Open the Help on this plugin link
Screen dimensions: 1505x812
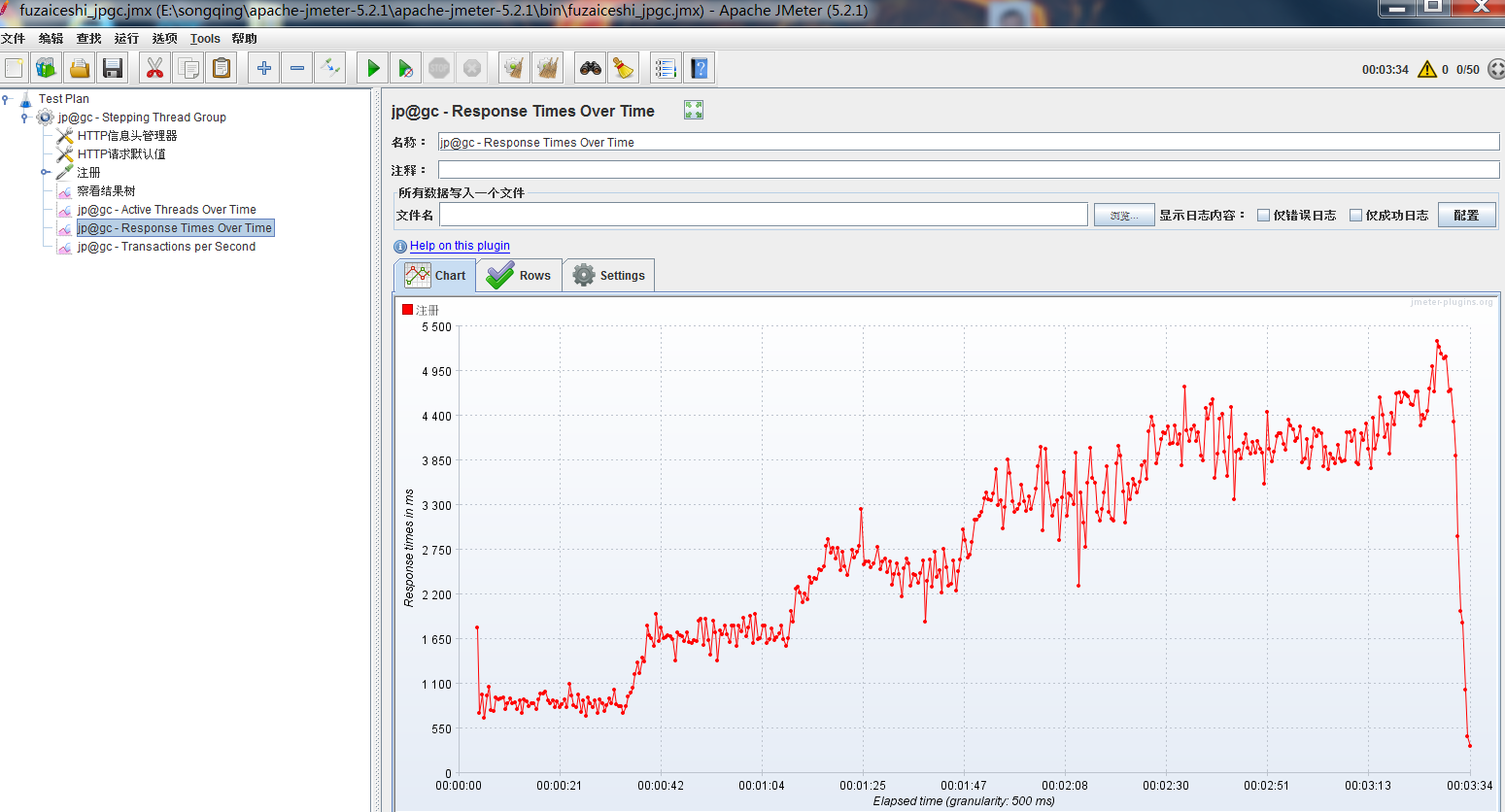pyautogui.click(x=460, y=246)
